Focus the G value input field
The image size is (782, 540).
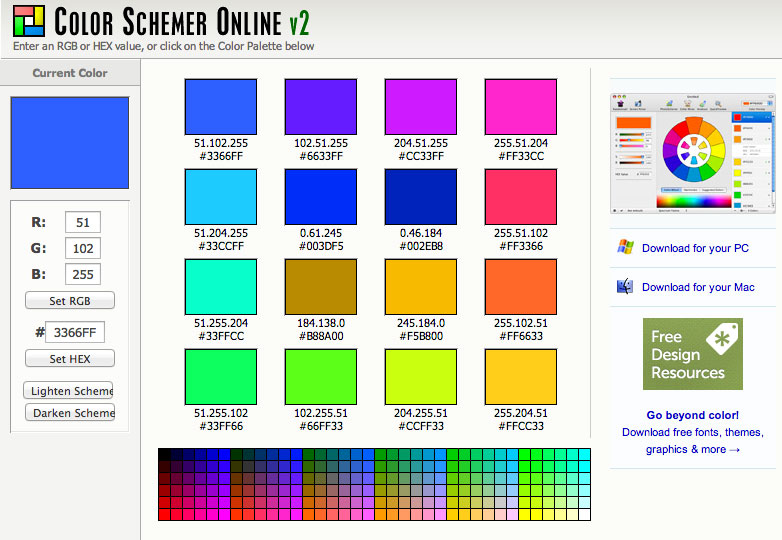tap(82, 248)
